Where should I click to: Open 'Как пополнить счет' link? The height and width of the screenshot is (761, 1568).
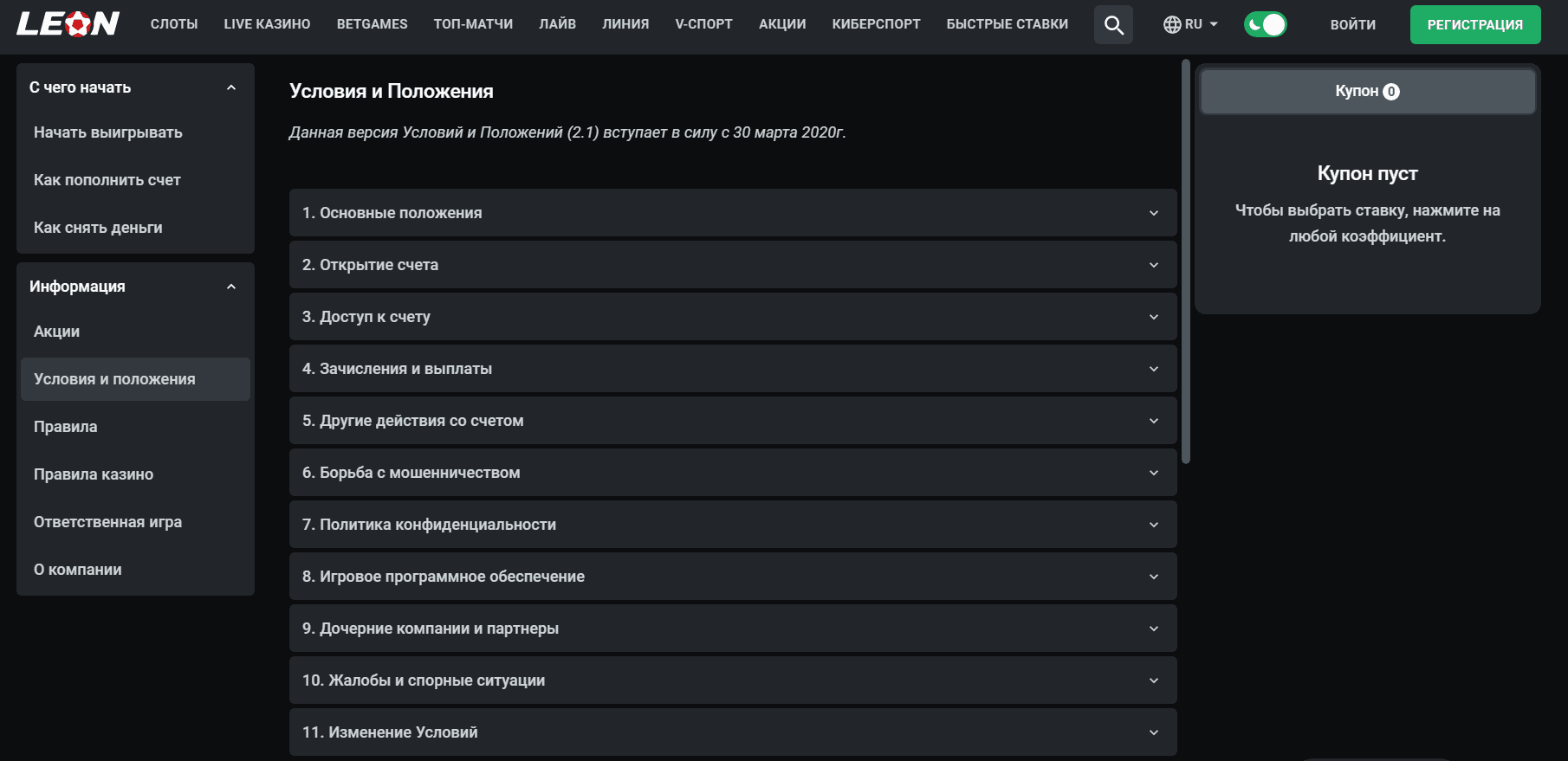tap(135, 180)
